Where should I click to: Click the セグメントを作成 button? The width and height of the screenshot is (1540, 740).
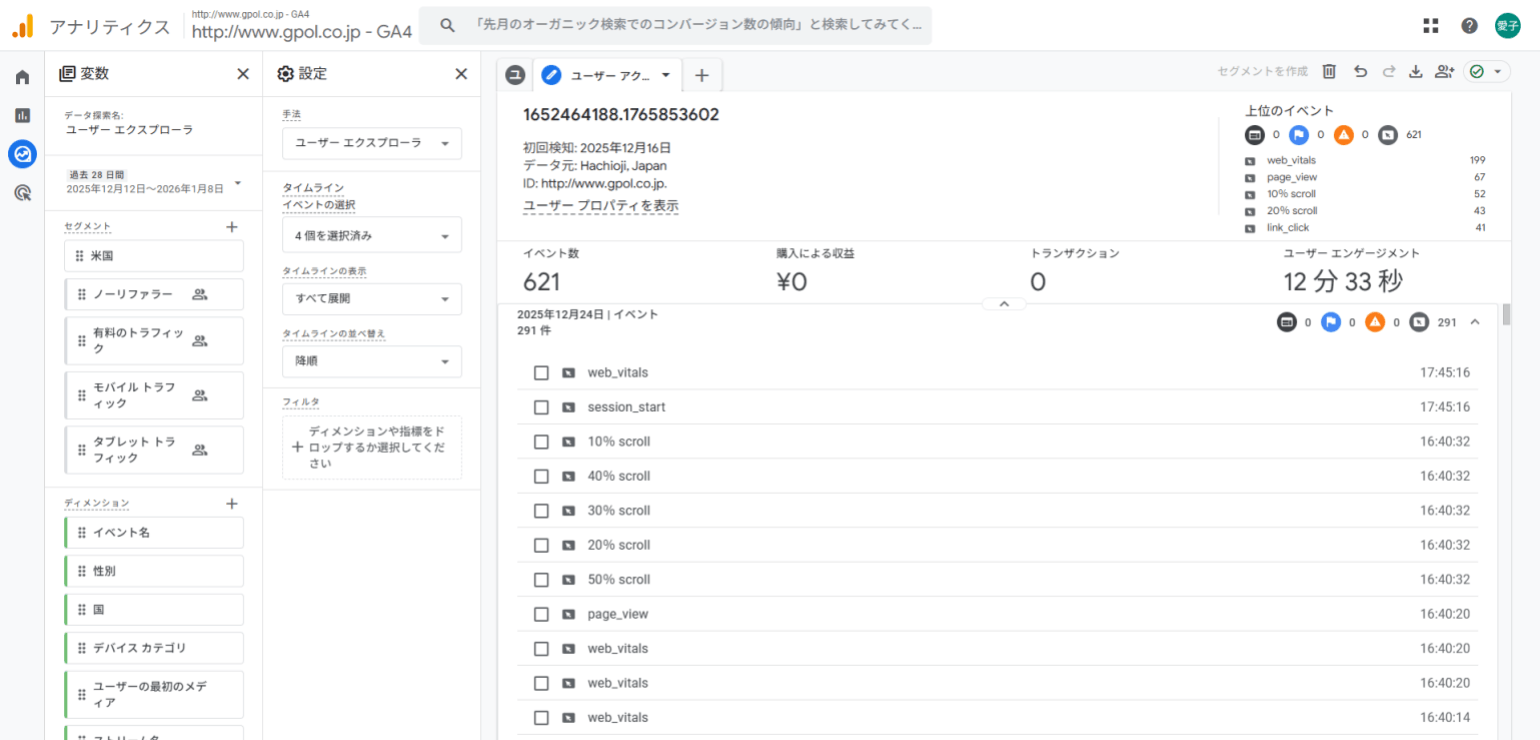pos(1262,71)
